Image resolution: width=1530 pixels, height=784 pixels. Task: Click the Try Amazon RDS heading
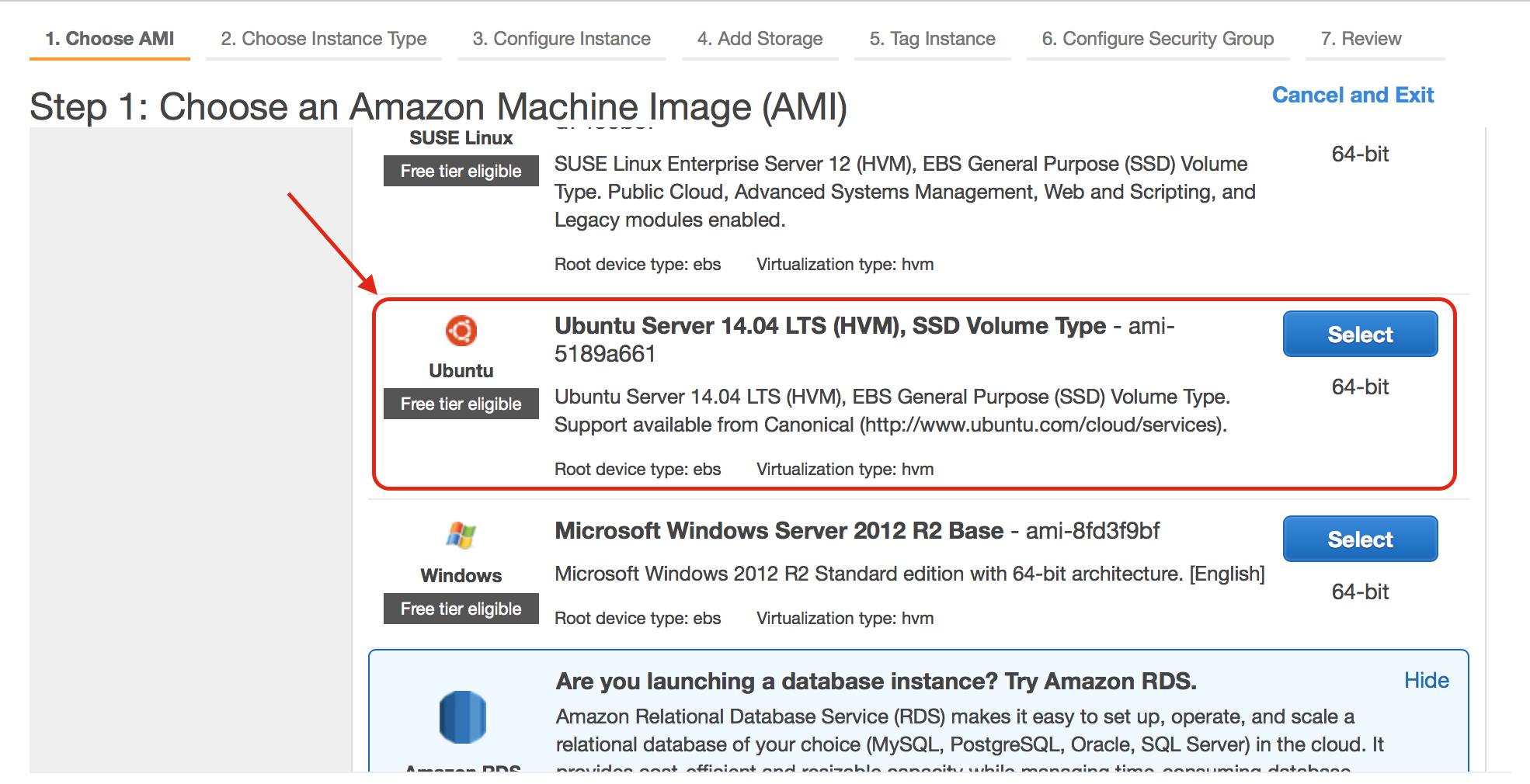click(x=875, y=681)
